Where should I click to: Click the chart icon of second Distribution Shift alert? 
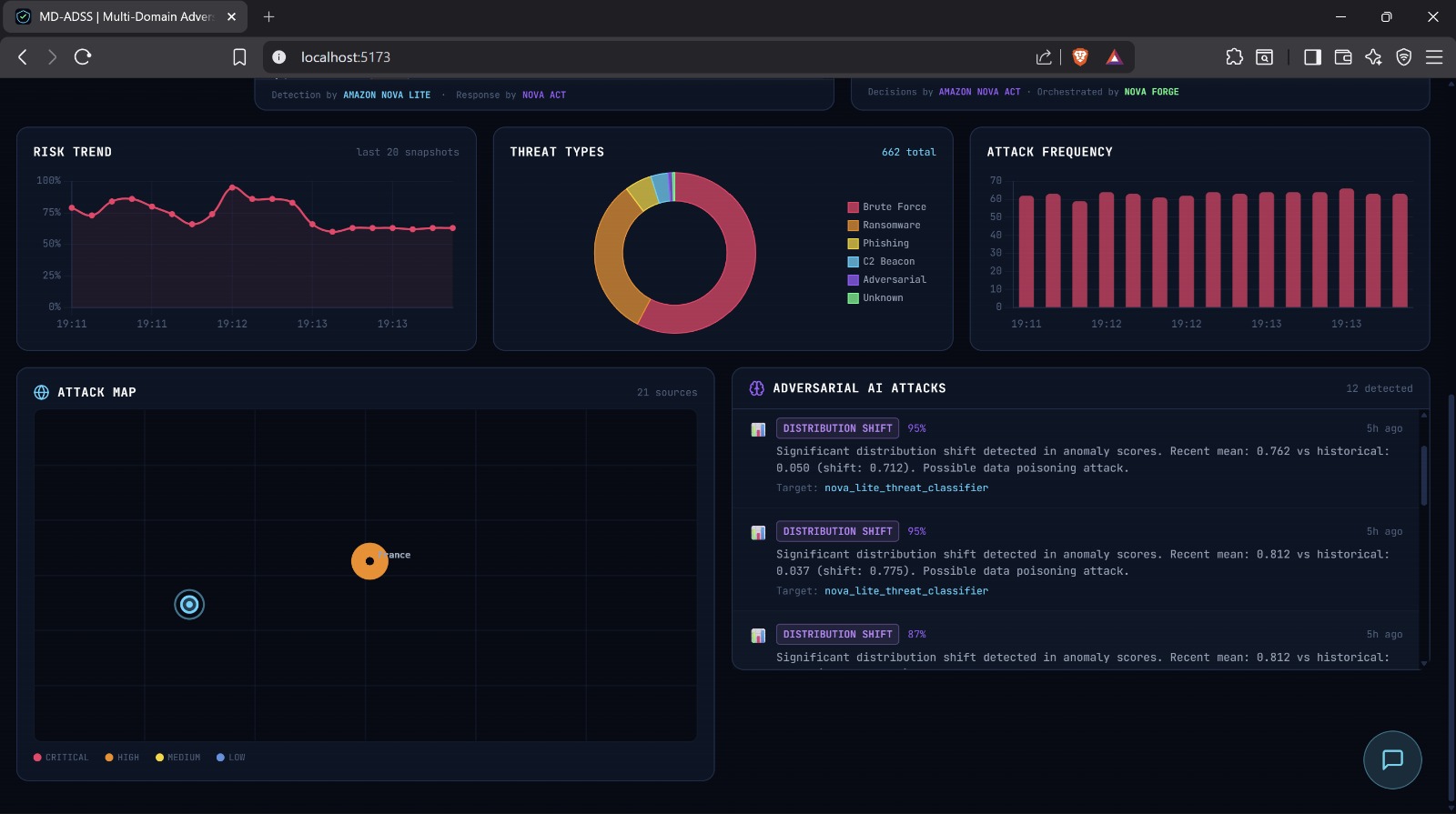click(x=758, y=532)
